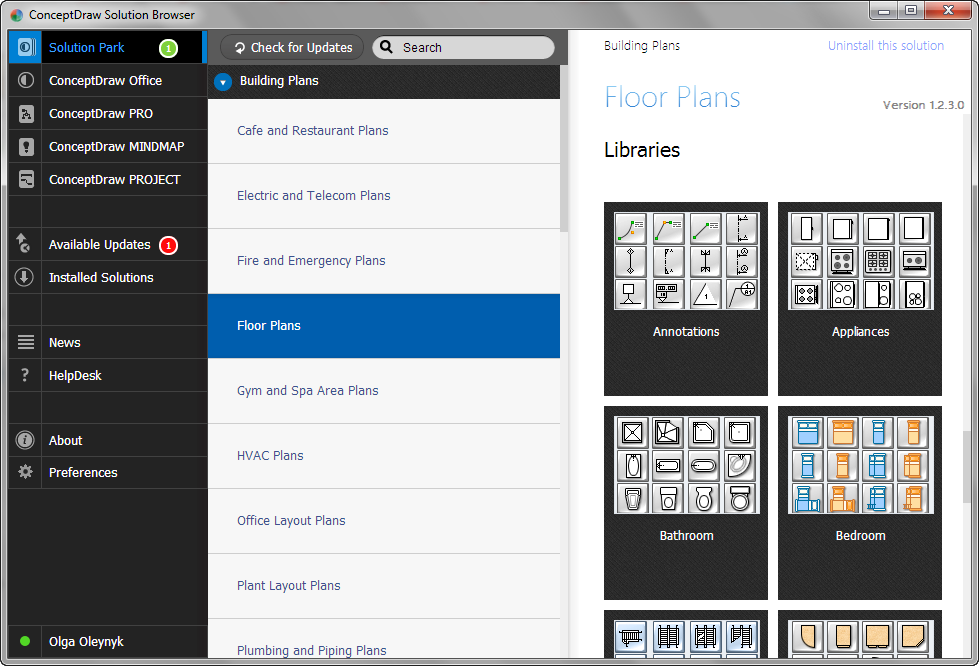The height and width of the screenshot is (666, 979).
Task: Select Plant Layout Plans
Action: coord(383,585)
